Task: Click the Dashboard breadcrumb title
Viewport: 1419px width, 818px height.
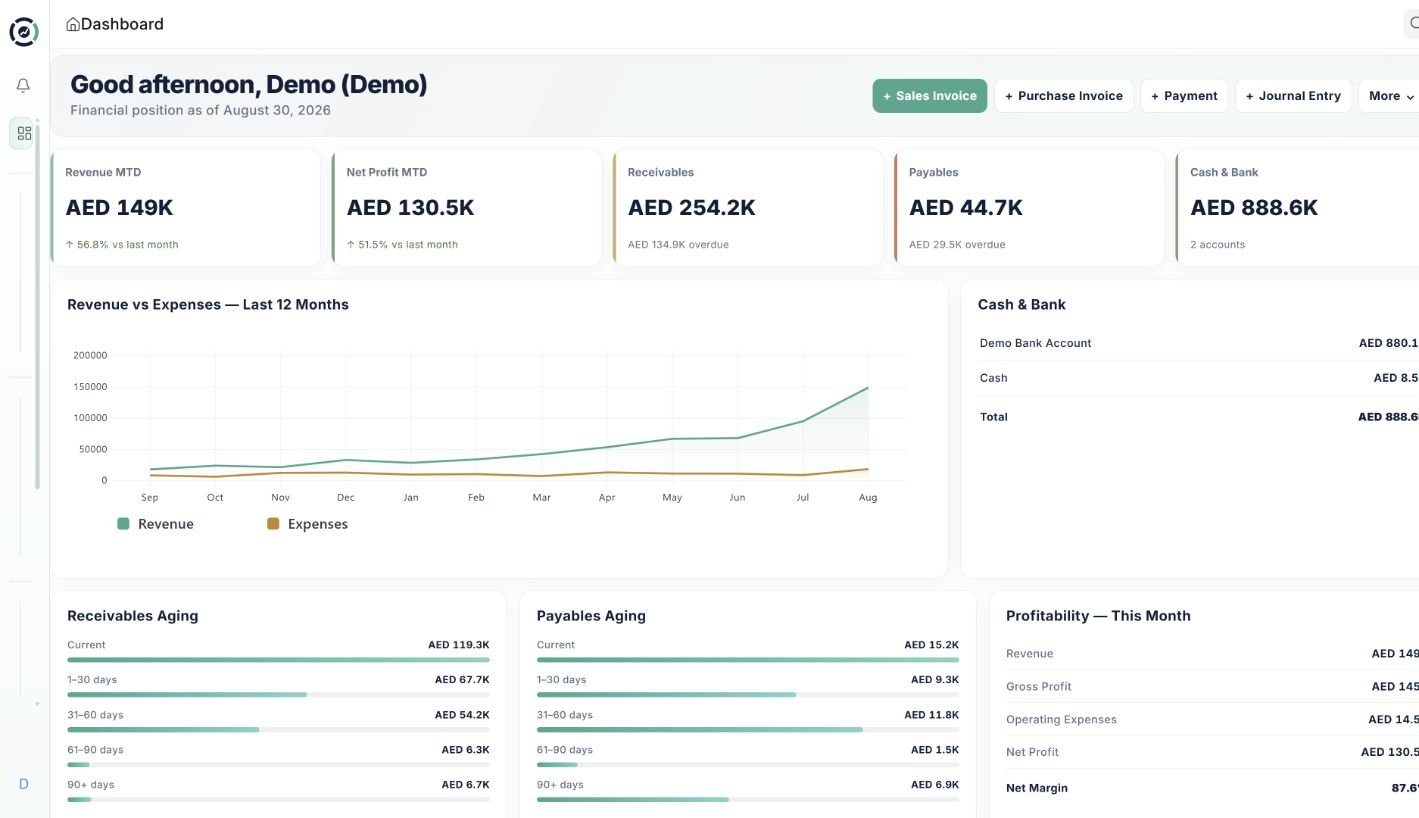Action: point(122,24)
